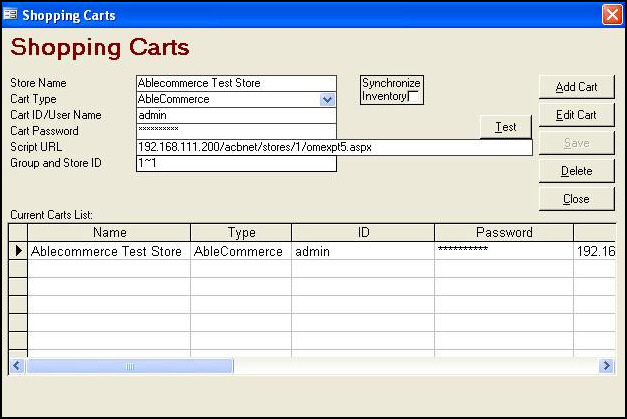Click the Add Cart button
Viewport: 627px width, 419px height.
(x=576, y=87)
